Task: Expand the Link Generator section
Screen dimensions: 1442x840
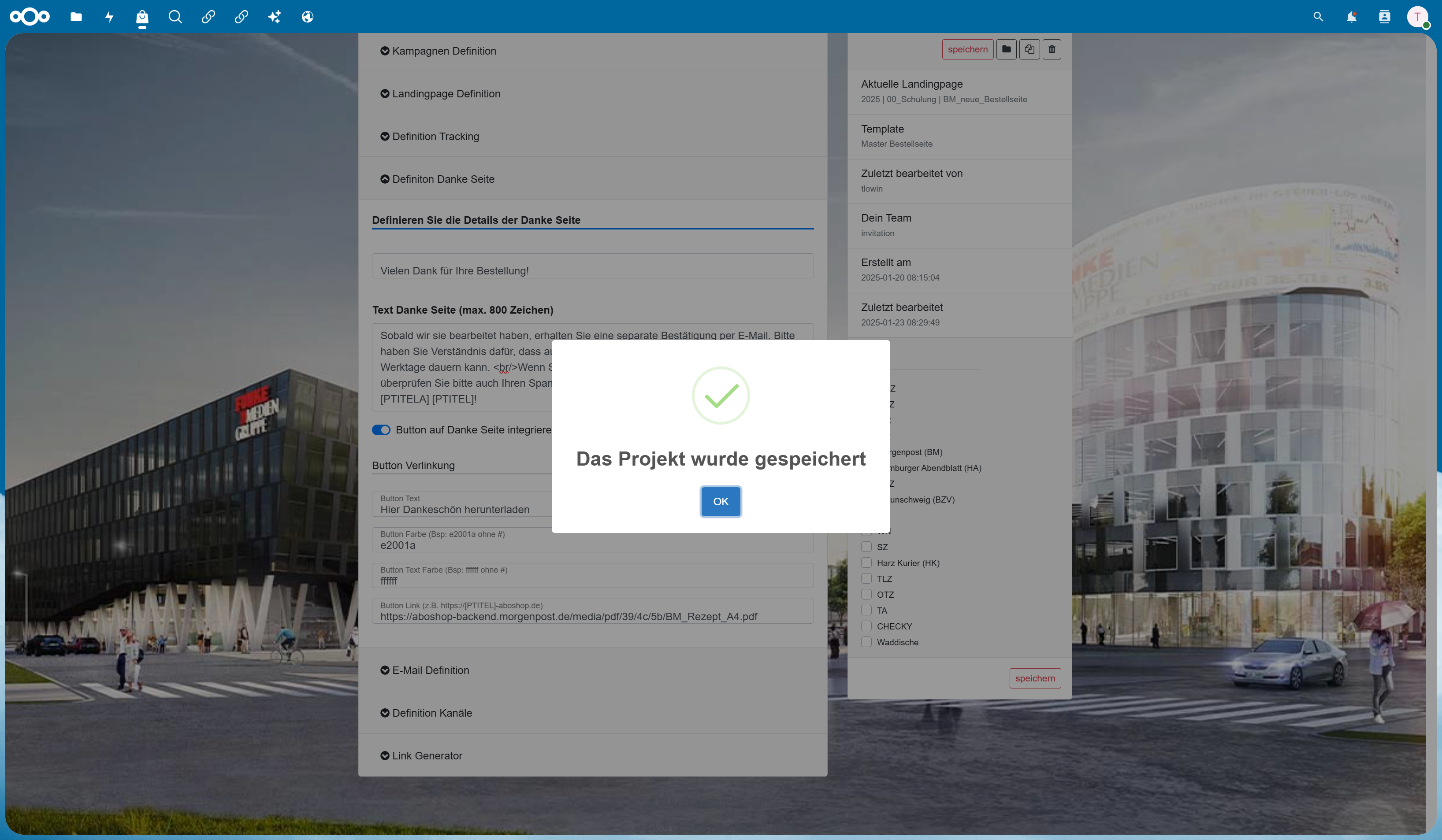Action: tap(592, 756)
